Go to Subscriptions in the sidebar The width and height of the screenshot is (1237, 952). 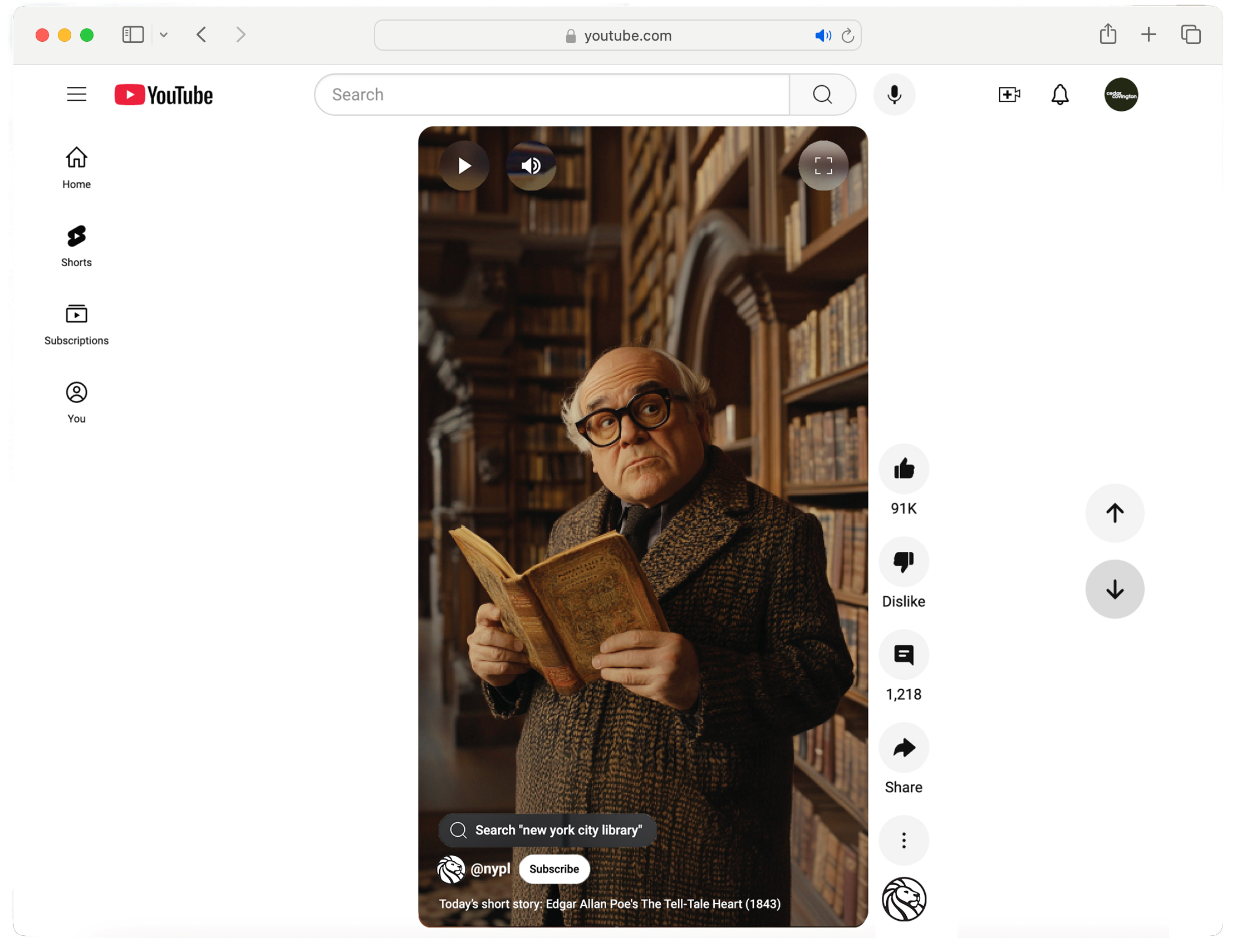coord(76,324)
